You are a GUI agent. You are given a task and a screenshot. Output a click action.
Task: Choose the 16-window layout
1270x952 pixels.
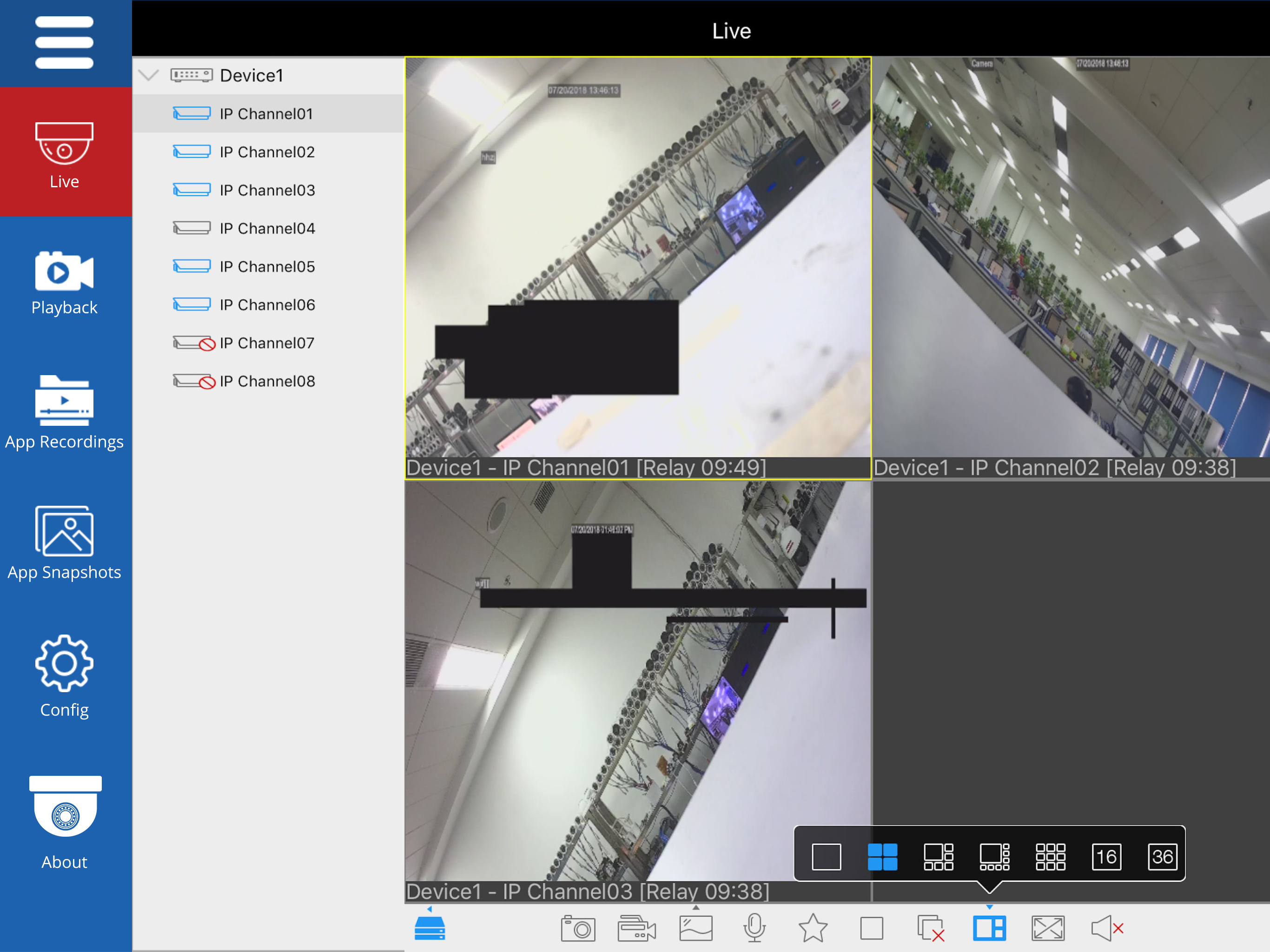point(1106,857)
